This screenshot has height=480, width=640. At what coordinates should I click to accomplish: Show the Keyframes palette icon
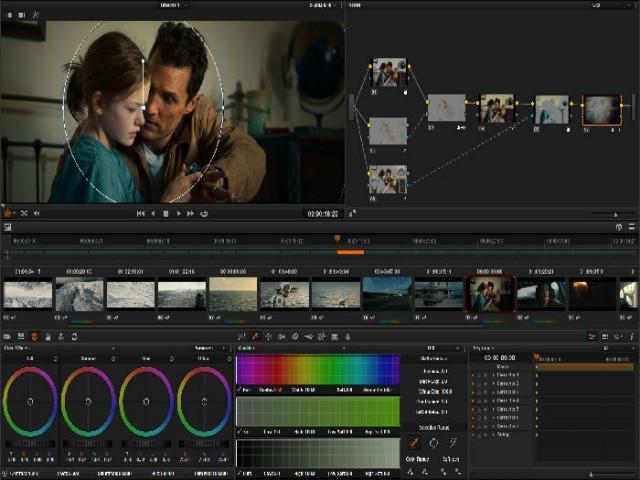click(591, 337)
